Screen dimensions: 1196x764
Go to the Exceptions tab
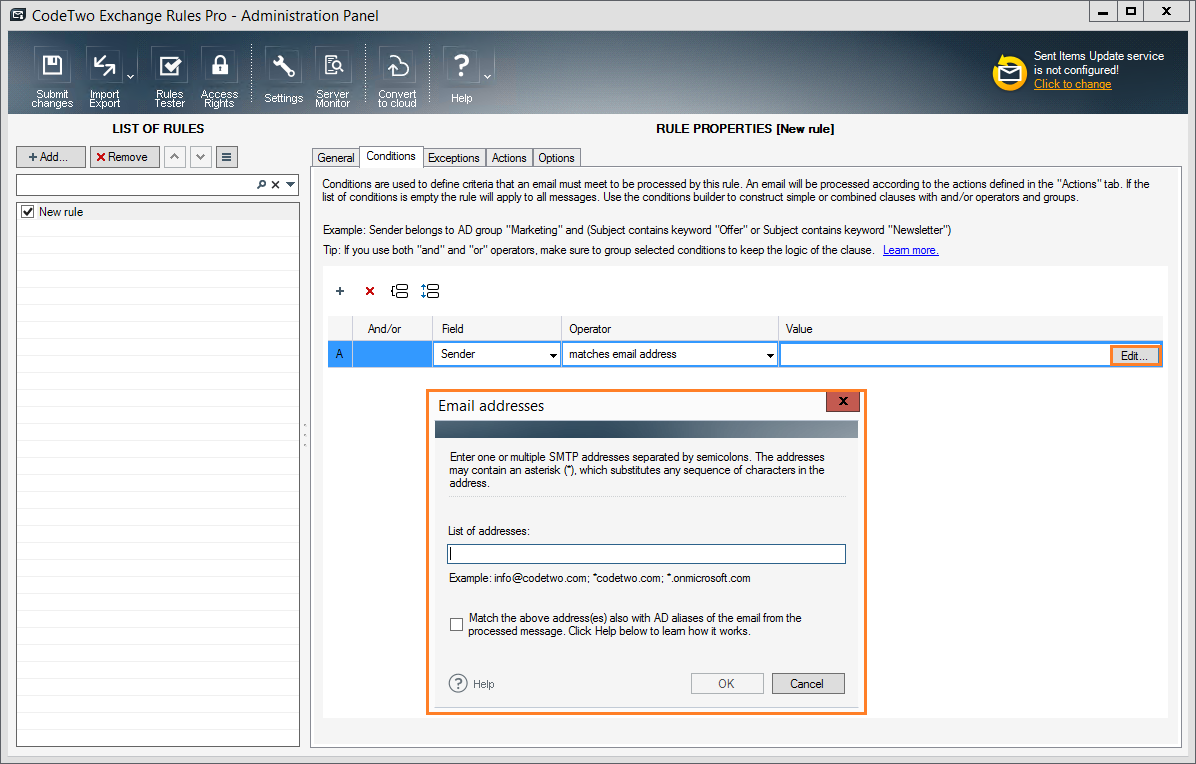[x=454, y=158]
